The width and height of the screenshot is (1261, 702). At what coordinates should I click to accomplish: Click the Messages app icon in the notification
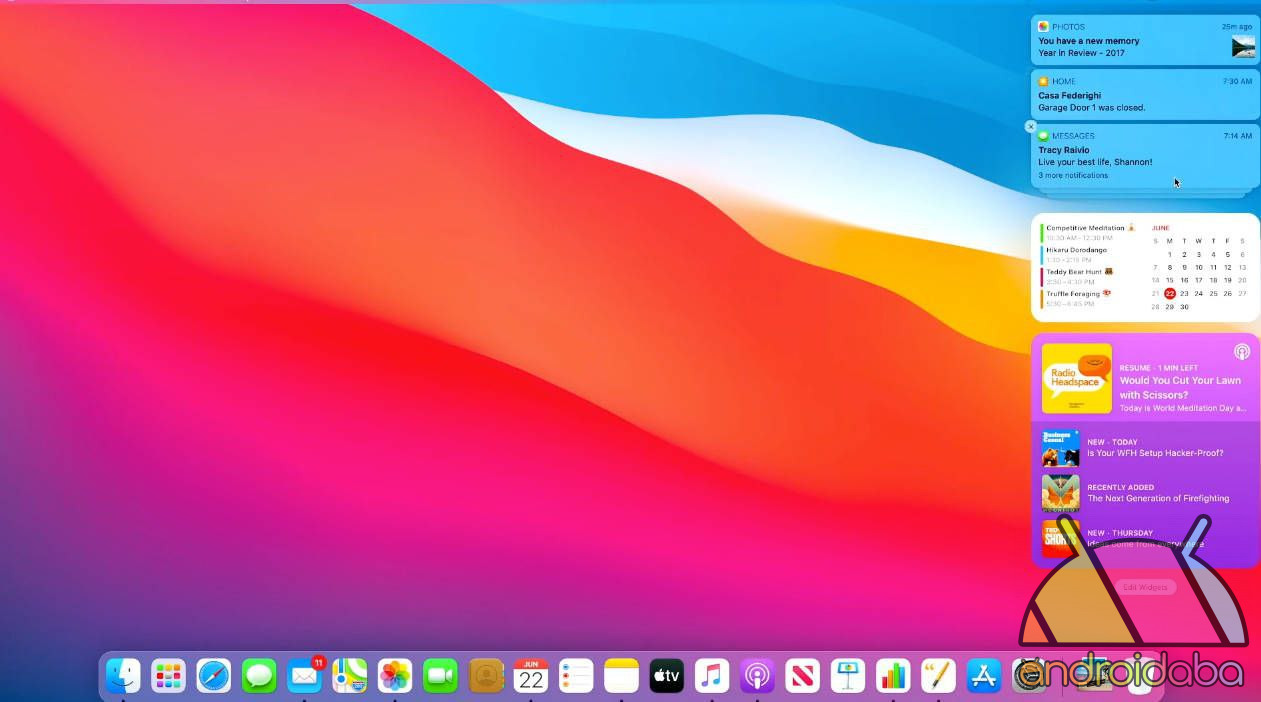(1043, 135)
